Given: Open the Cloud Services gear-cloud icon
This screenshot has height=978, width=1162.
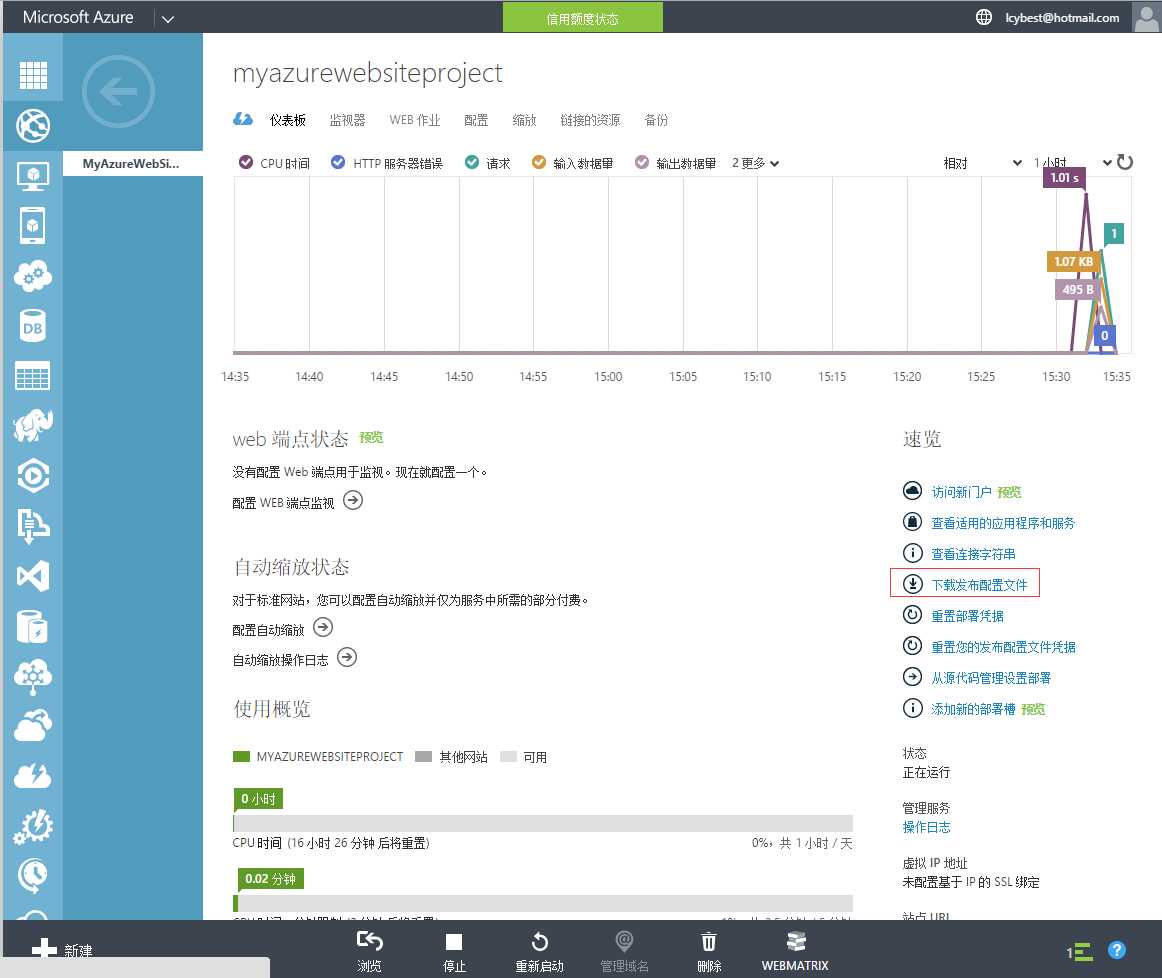Looking at the screenshot, I should click(33, 276).
